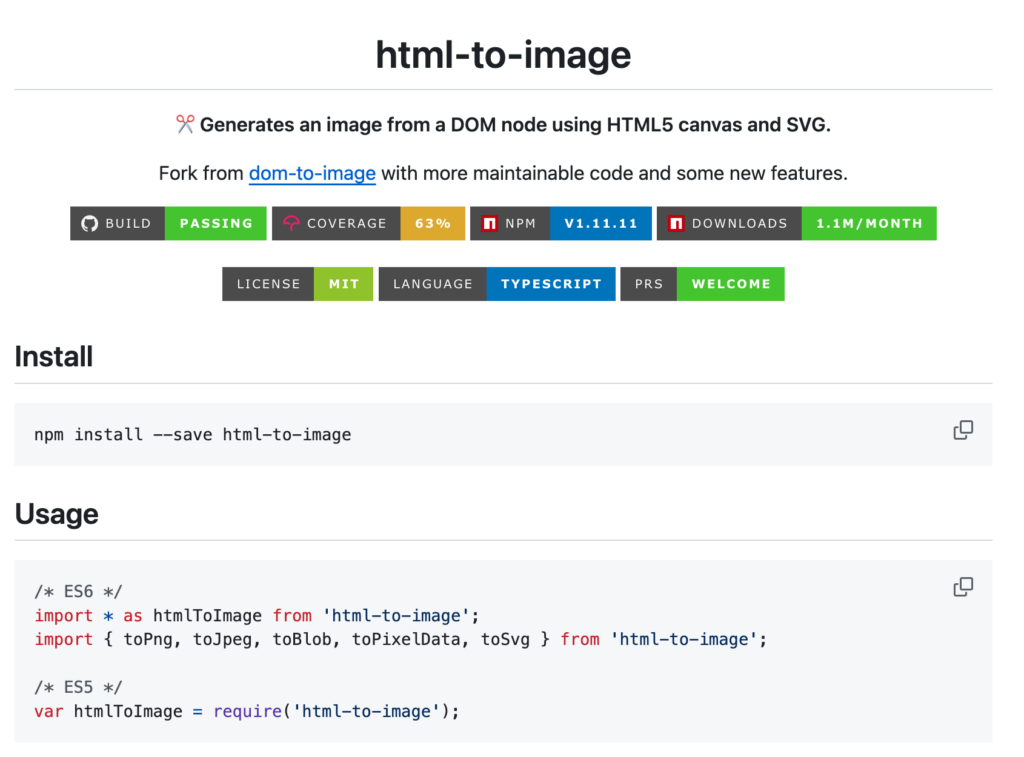This screenshot has width=1024, height=757.
Task: Click the 'var htmlToImage = require' code line
Action: 247,711
